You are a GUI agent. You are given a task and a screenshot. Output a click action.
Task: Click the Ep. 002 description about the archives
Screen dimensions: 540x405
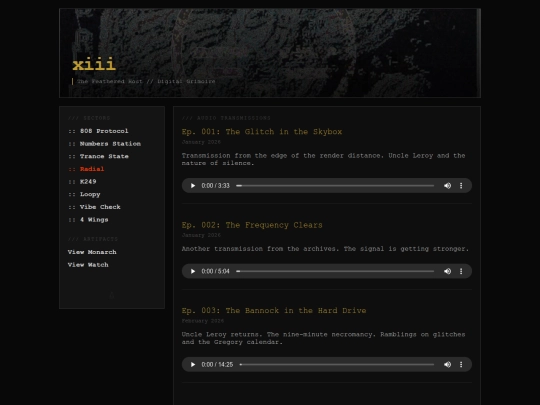point(325,249)
